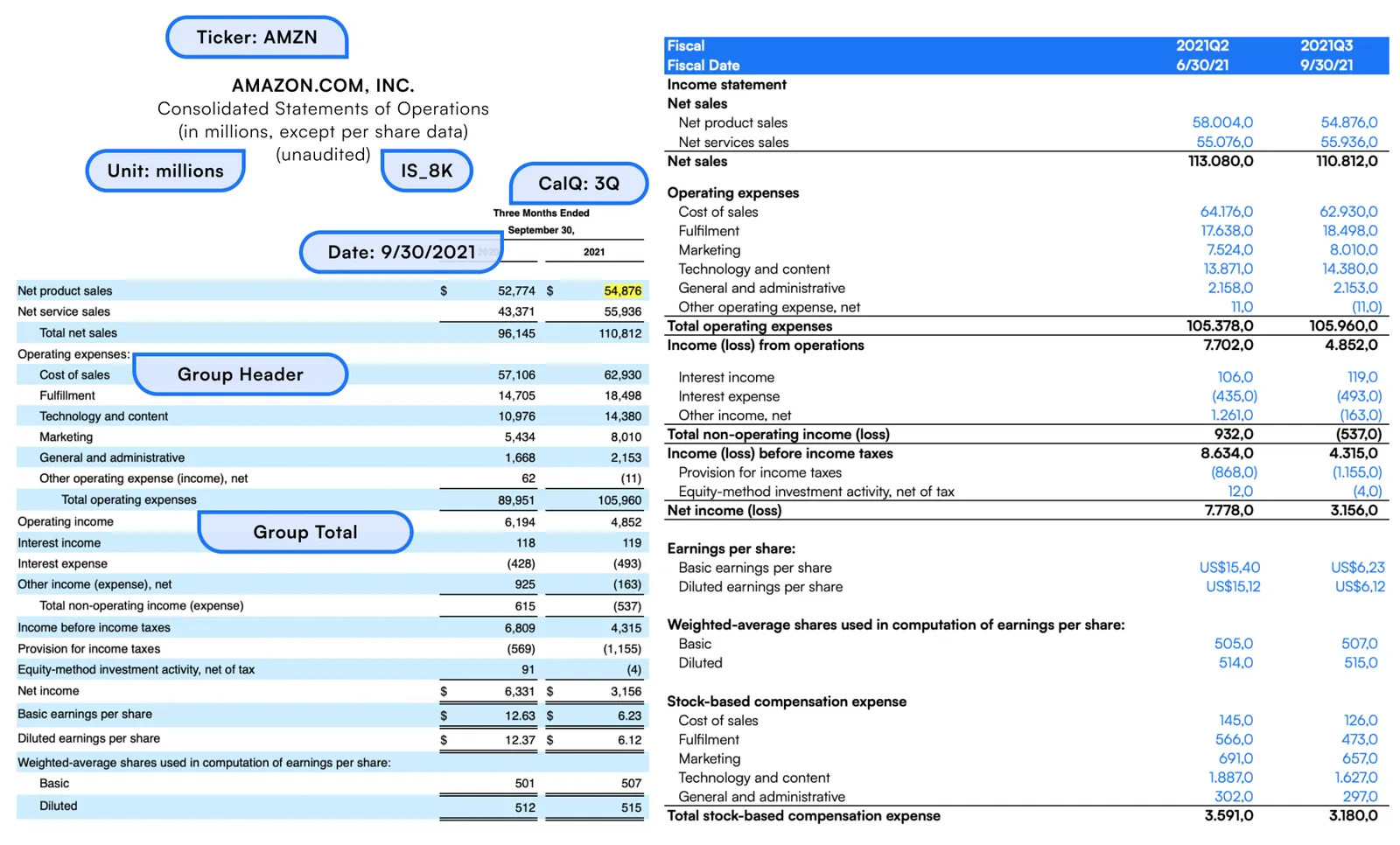This screenshot has height=845, width=1400.
Task: Click the 514,0 diluted shares value
Action: (1235, 663)
